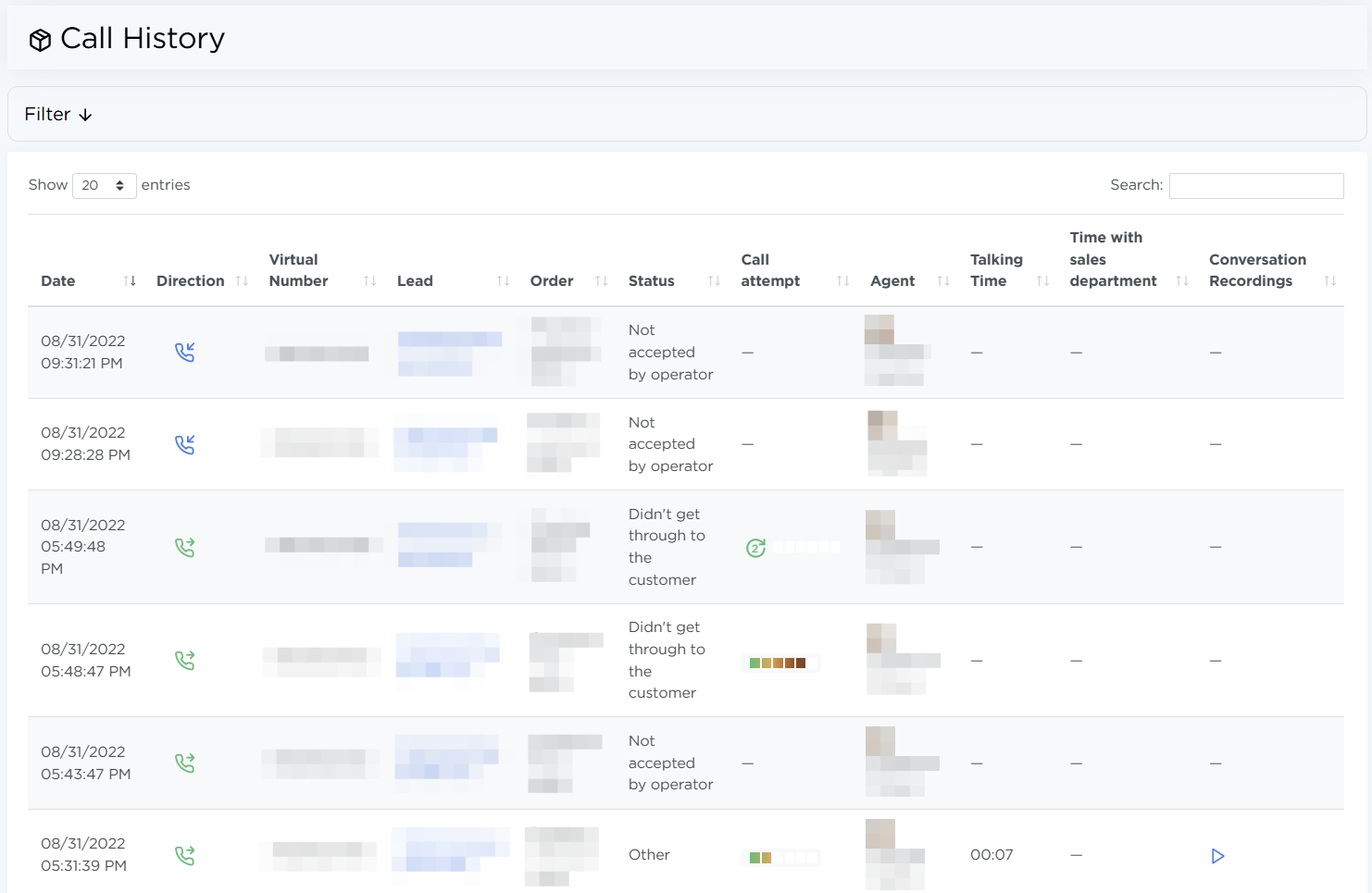Expand the Filter panel
The image size is (1372, 893).
pos(58,115)
